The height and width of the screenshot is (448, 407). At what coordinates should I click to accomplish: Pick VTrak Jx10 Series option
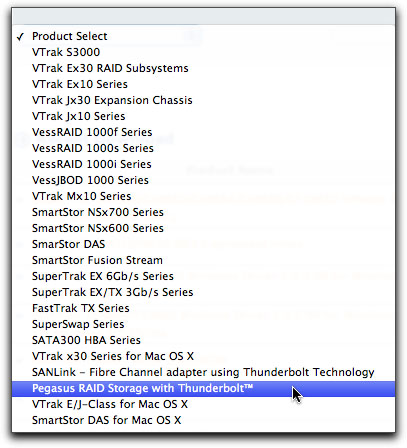(203, 116)
